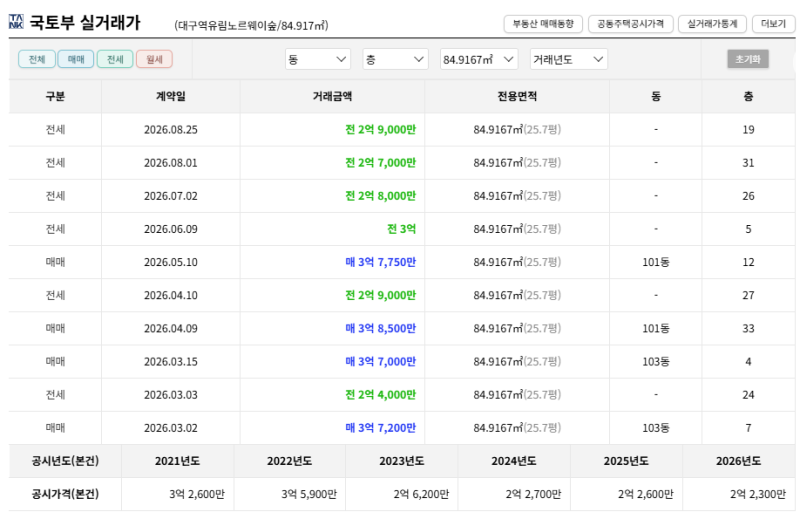
Task: Click the price 매 3억 7,000만
Action: click(x=381, y=362)
